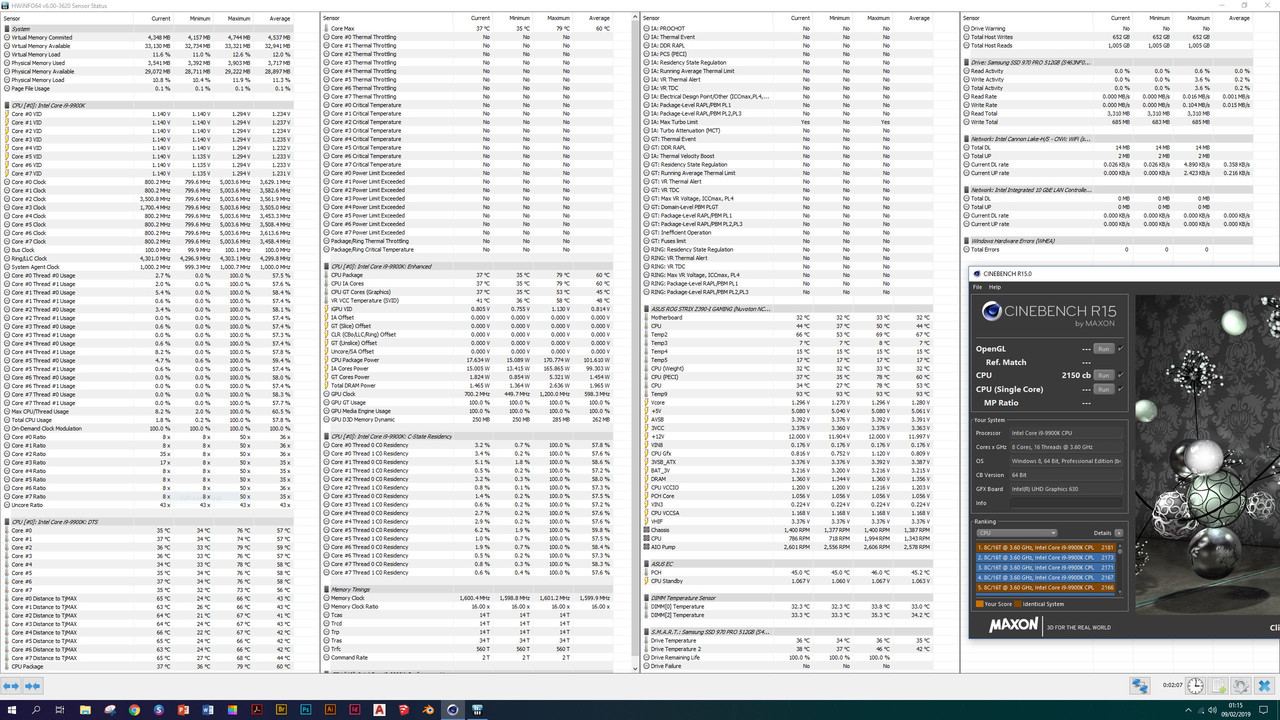Show hidden system tray icons chevron
This screenshot has height=720, width=1280.
(1188, 710)
